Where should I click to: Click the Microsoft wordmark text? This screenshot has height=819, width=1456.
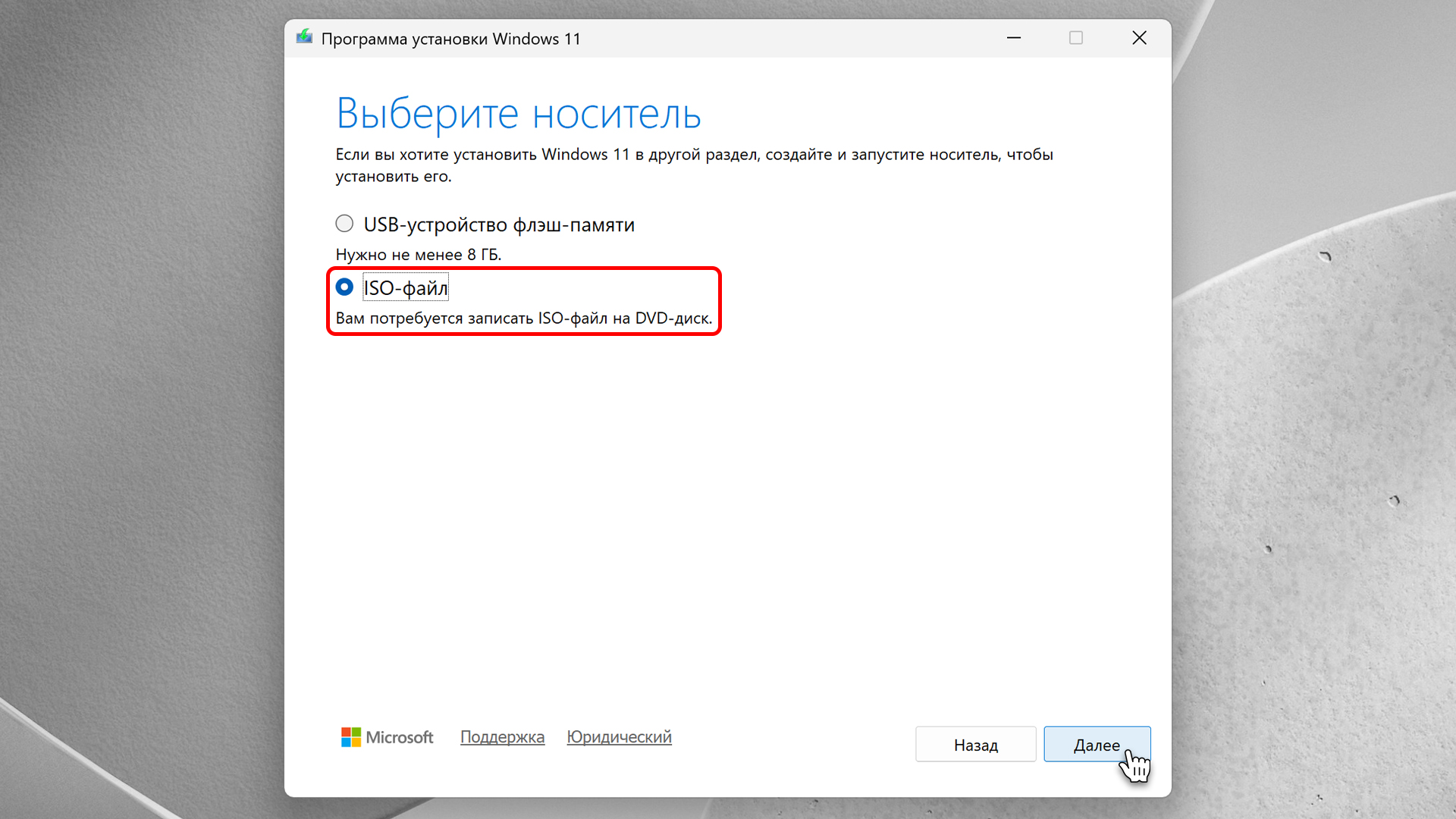400,737
